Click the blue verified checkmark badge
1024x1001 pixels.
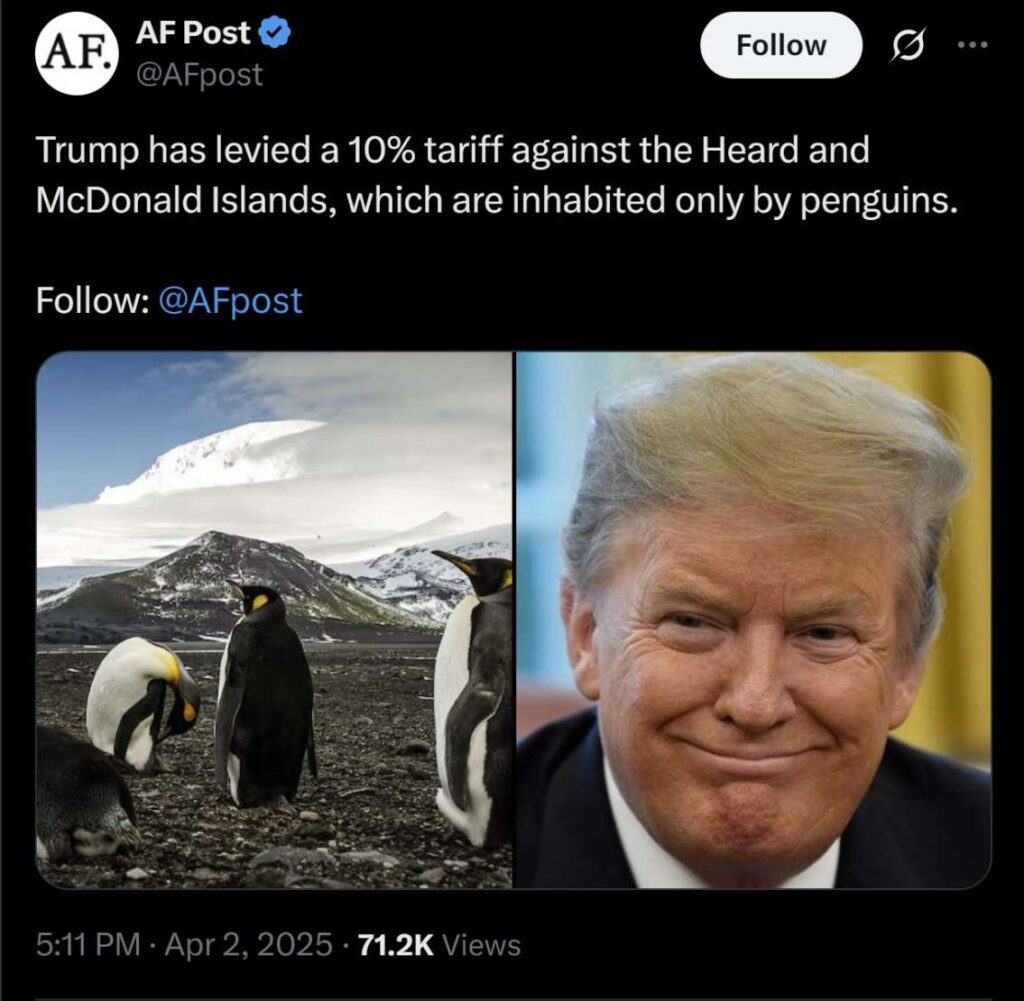point(276,33)
